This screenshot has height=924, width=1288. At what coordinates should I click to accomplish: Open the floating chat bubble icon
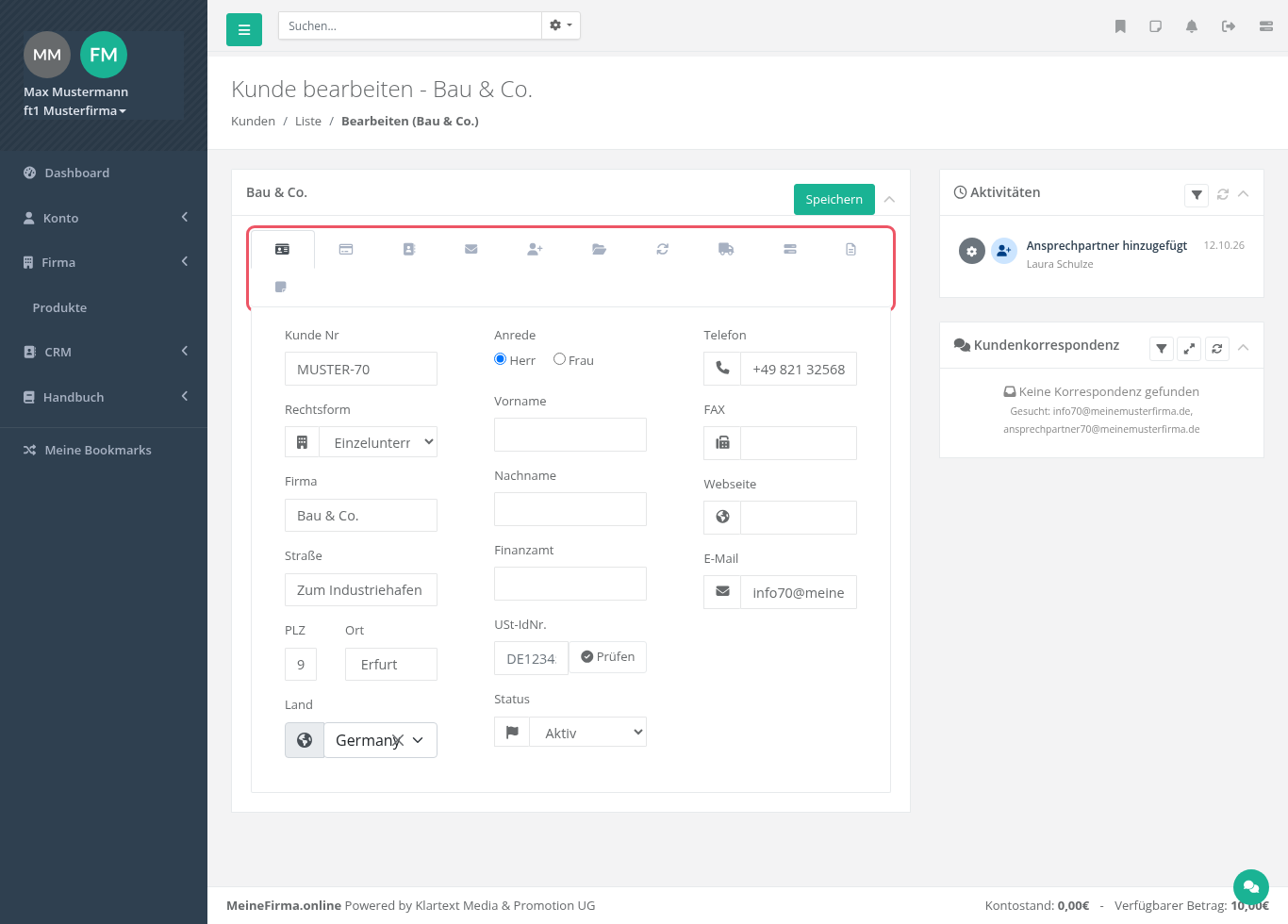(x=1251, y=886)
